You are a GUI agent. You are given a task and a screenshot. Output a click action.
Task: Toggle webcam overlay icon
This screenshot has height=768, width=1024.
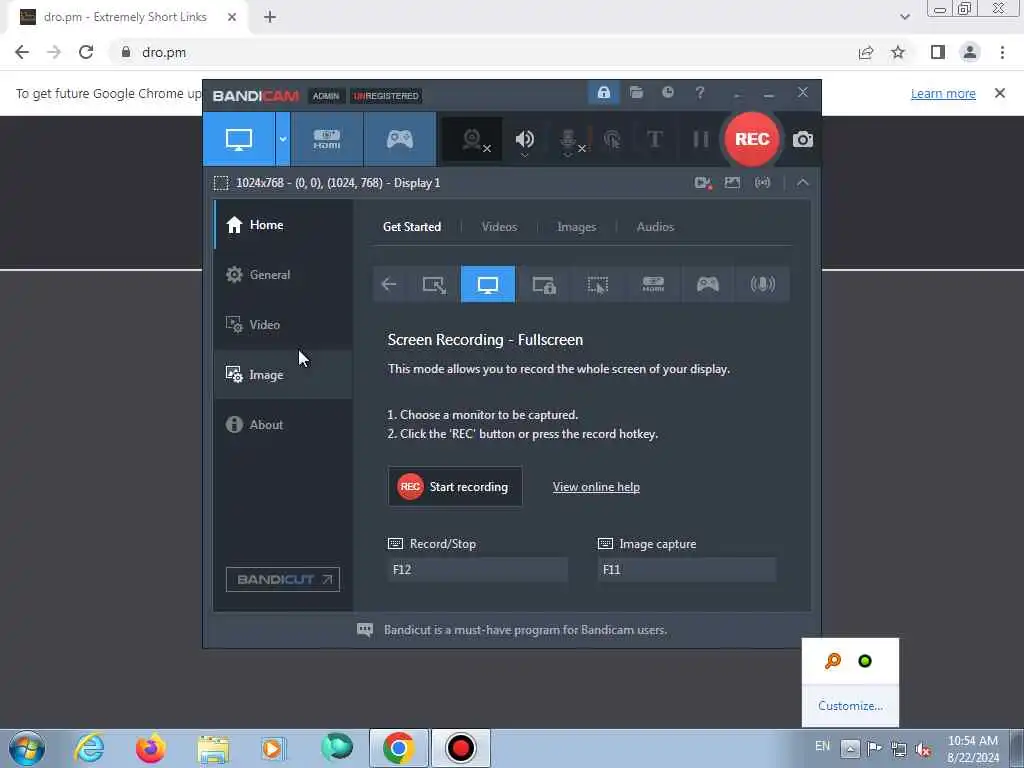473,139
